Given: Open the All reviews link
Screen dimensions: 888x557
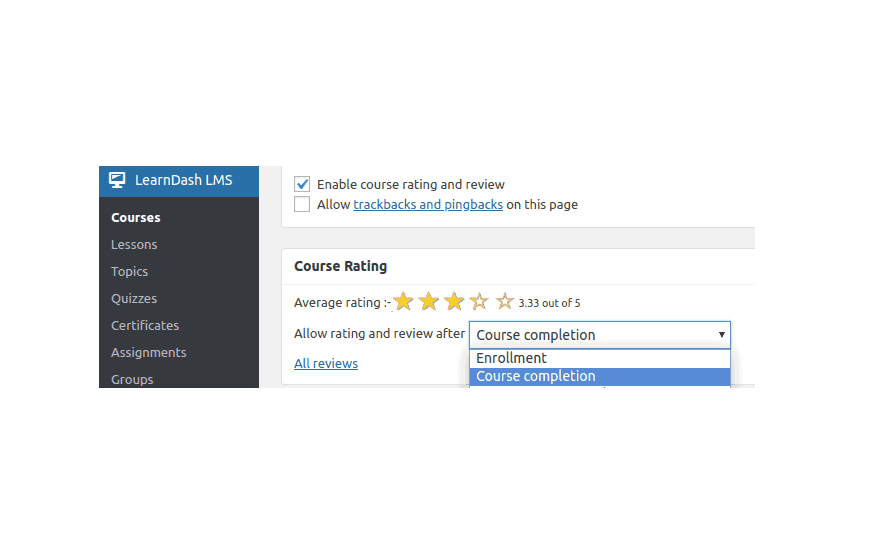Looking at the screenshot, I should pyautogui.click(x=326, y=363).
